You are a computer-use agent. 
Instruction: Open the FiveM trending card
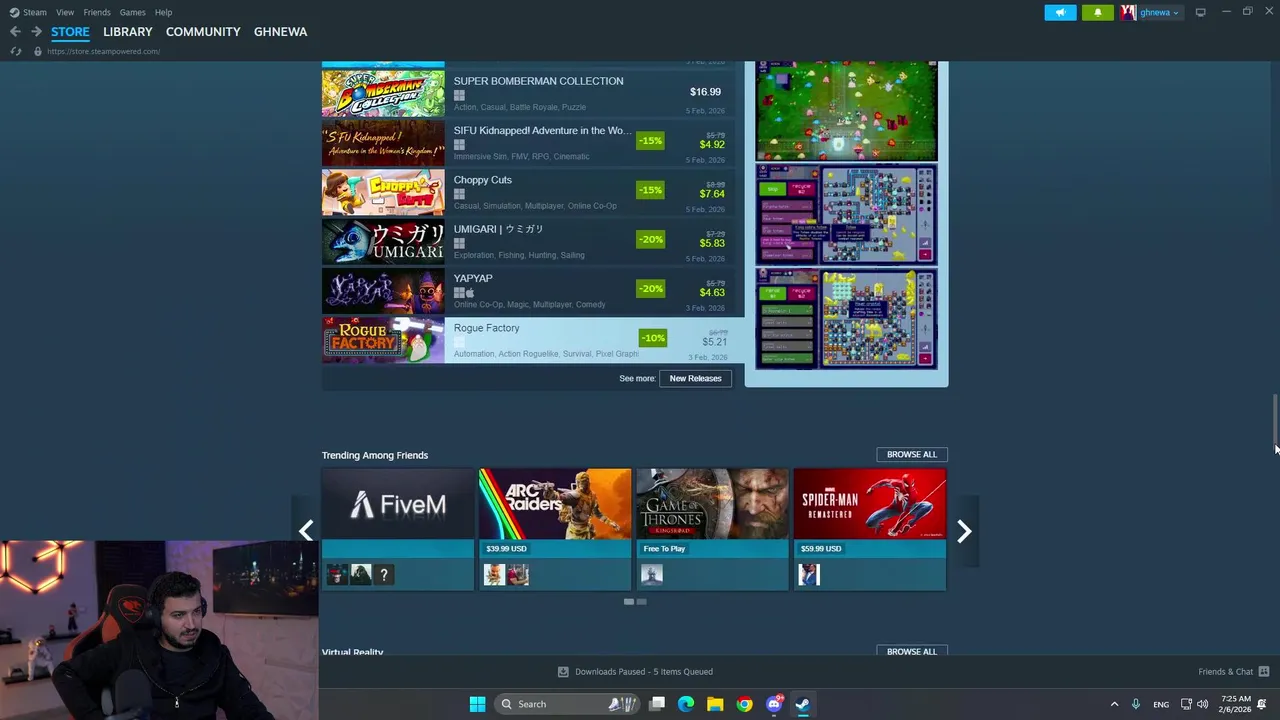(x=398, y=529)
